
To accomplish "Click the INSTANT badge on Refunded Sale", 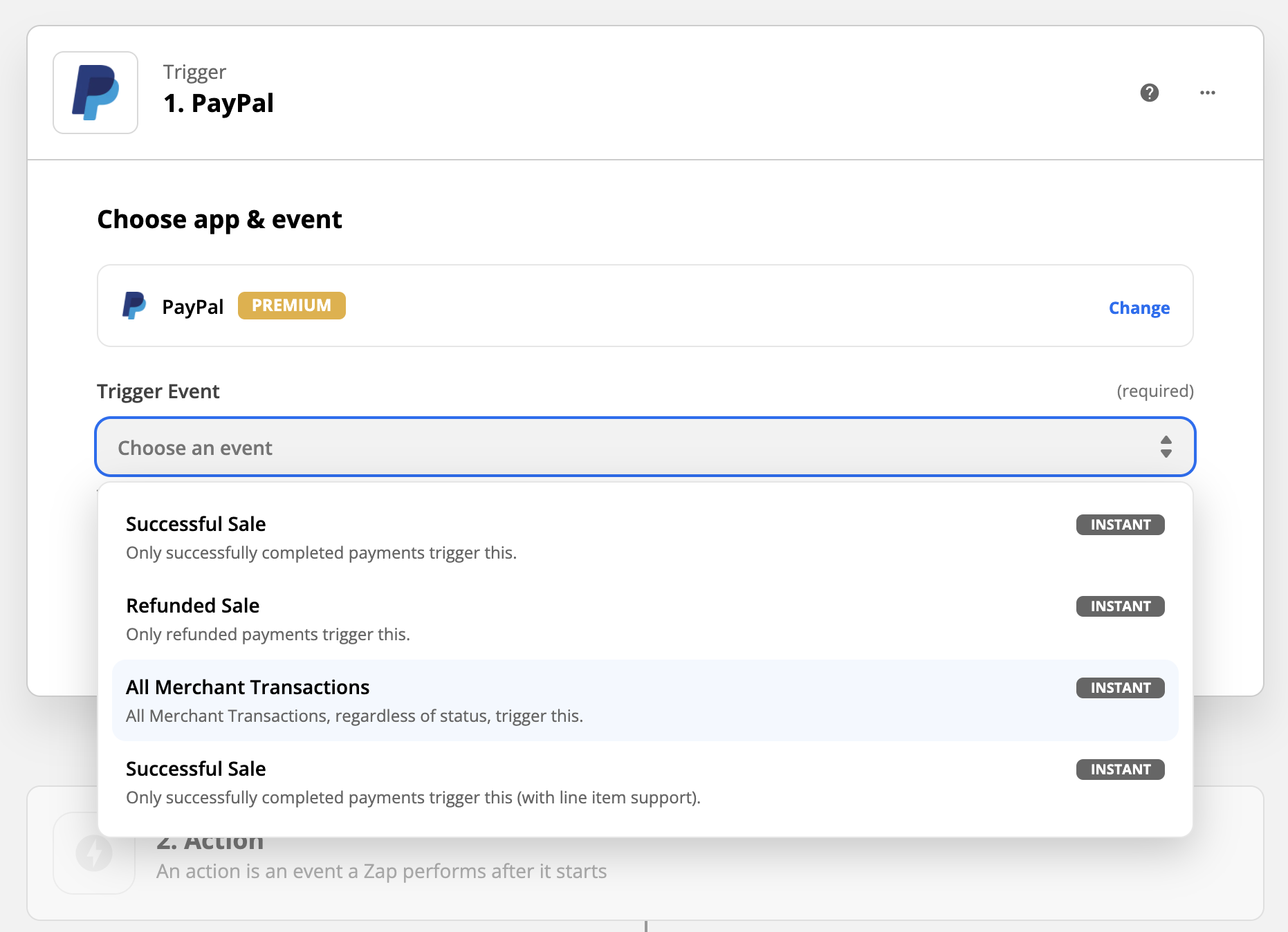I will point(1121,606).
